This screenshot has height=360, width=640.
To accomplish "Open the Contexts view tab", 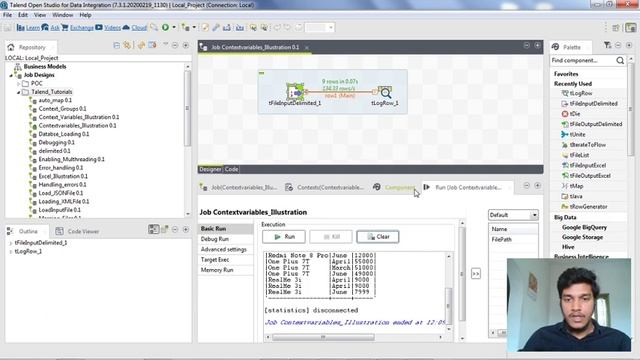I will pos(325,187).
